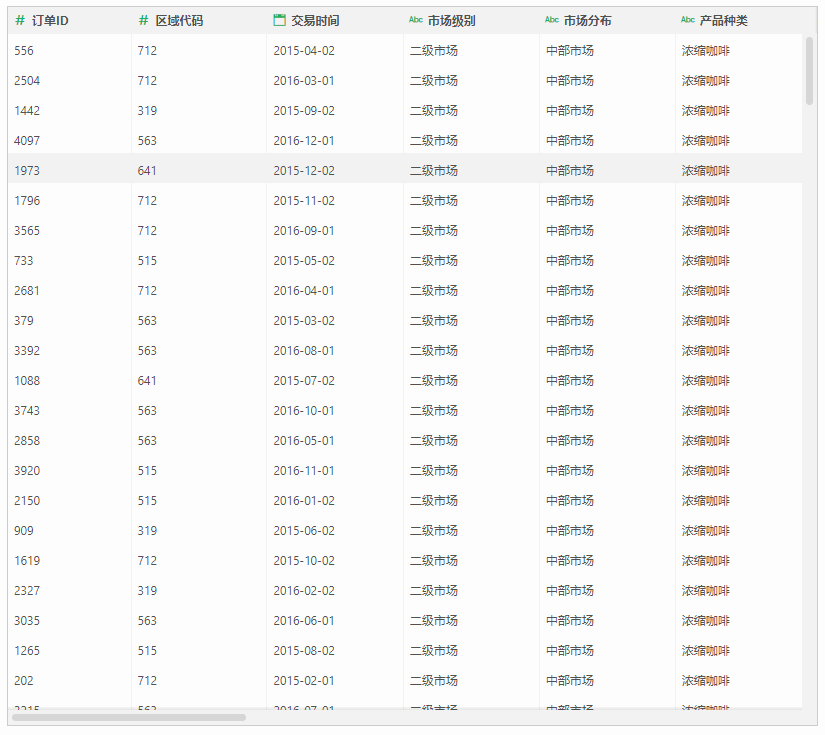Select the highlighted row with order 1973
The image size is (825, 735).
405,170
